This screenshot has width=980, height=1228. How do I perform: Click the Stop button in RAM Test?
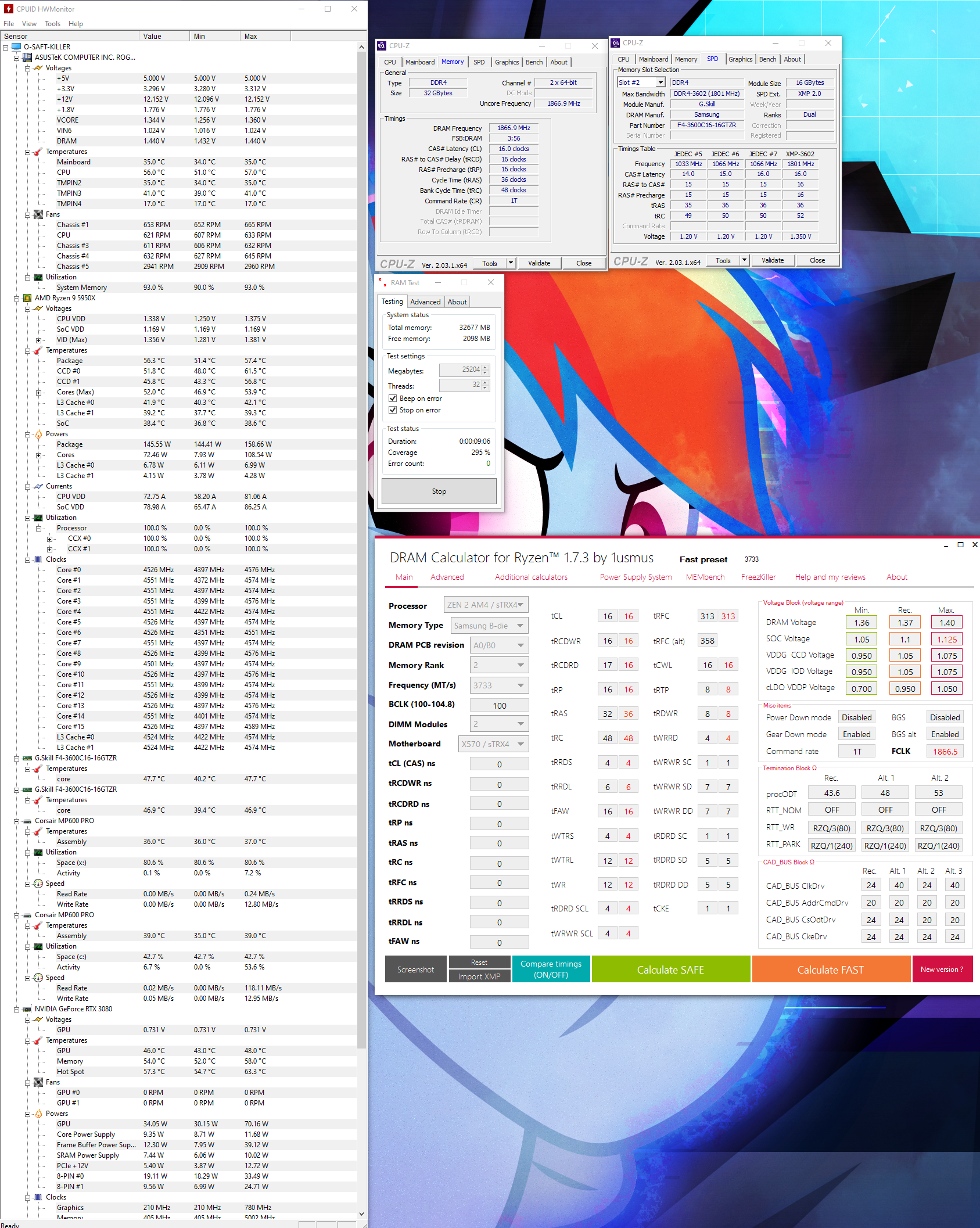point(439,491)
